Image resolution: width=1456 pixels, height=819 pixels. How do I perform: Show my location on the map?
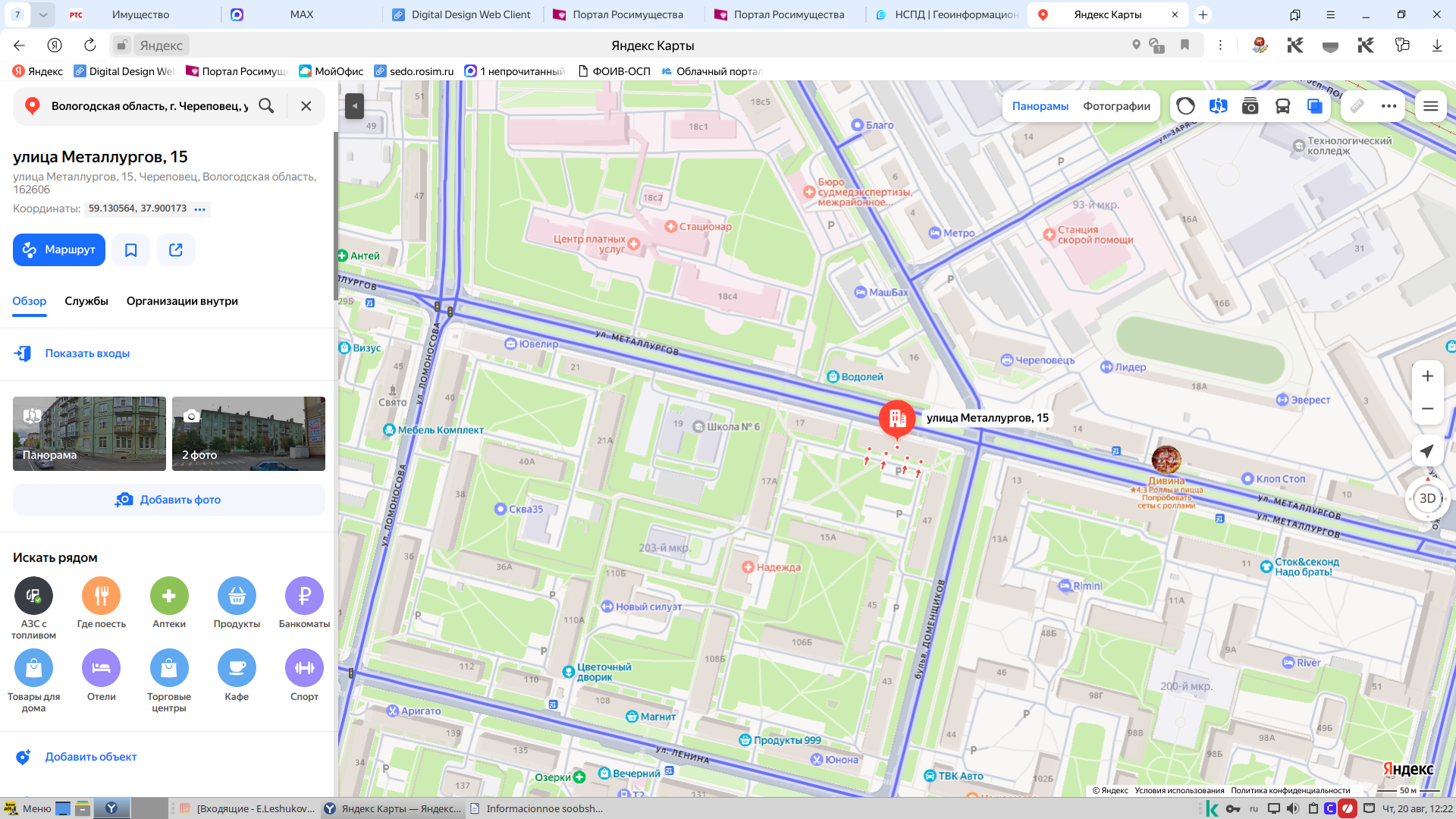(x=1427, y=451)
